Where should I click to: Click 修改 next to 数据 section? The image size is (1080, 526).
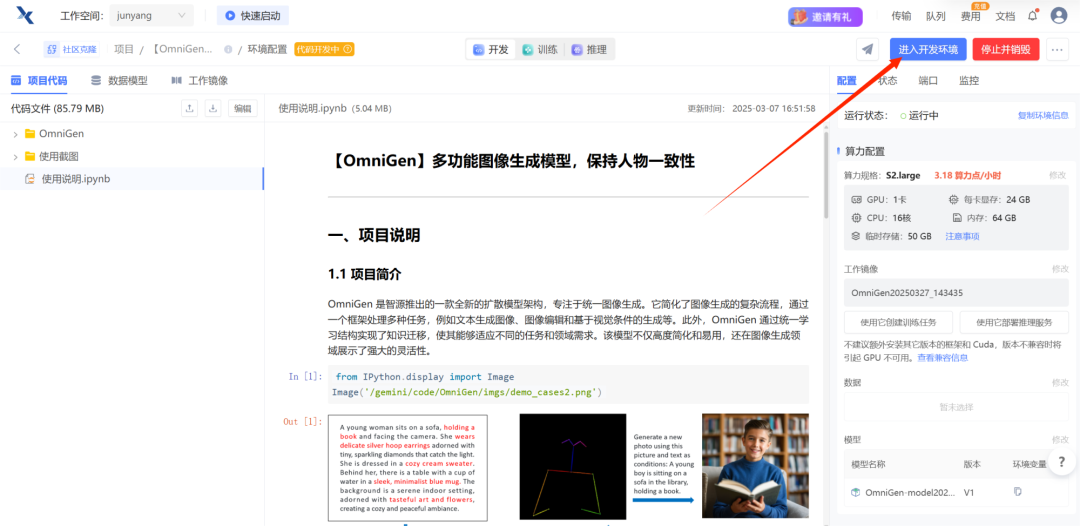click(x=1060, y=382)
